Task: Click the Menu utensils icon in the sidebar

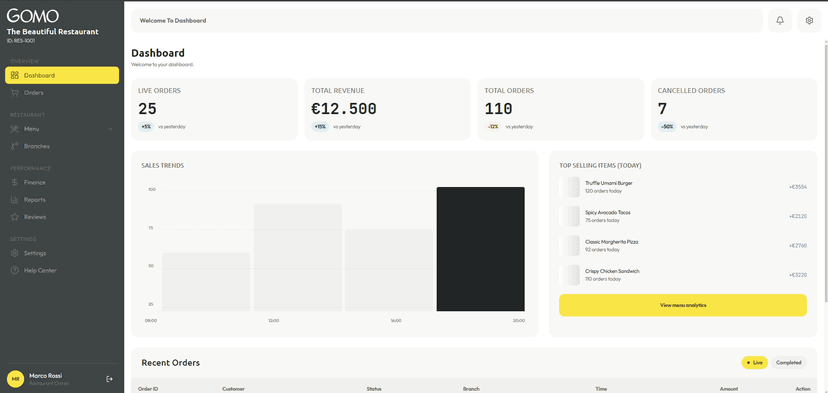Action: pos(15,129)
